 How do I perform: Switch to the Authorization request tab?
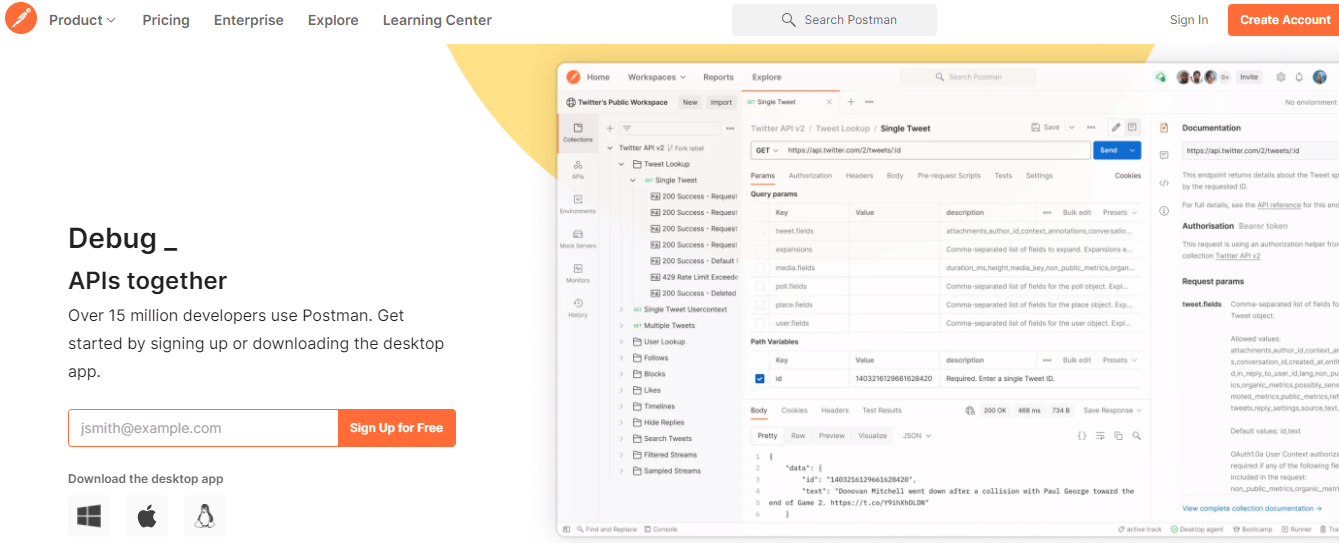pos(810,176)
